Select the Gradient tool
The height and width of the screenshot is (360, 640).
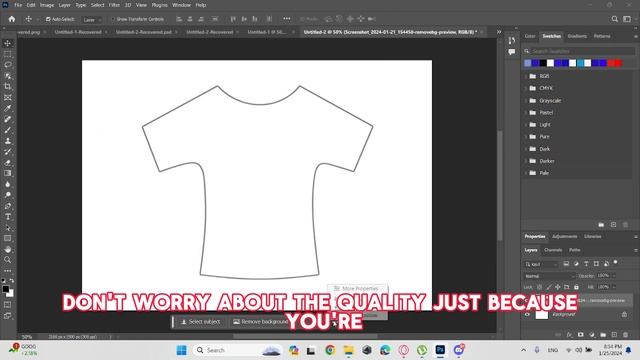[8, 173]
